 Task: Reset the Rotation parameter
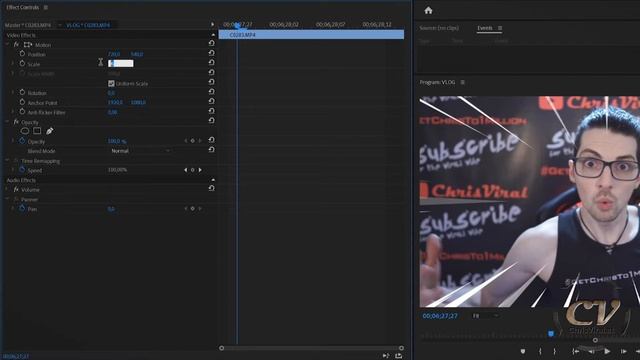click(211, 91)
